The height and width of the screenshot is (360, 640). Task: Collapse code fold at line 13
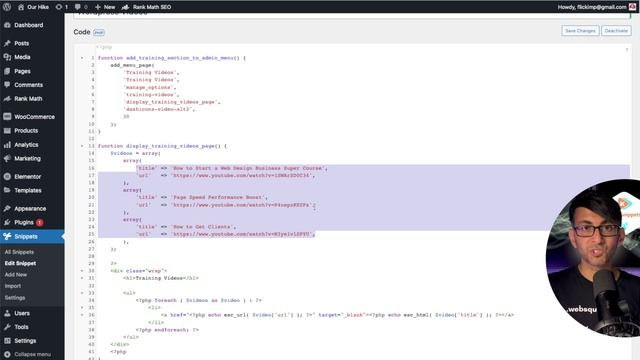(x=82, y=146)
